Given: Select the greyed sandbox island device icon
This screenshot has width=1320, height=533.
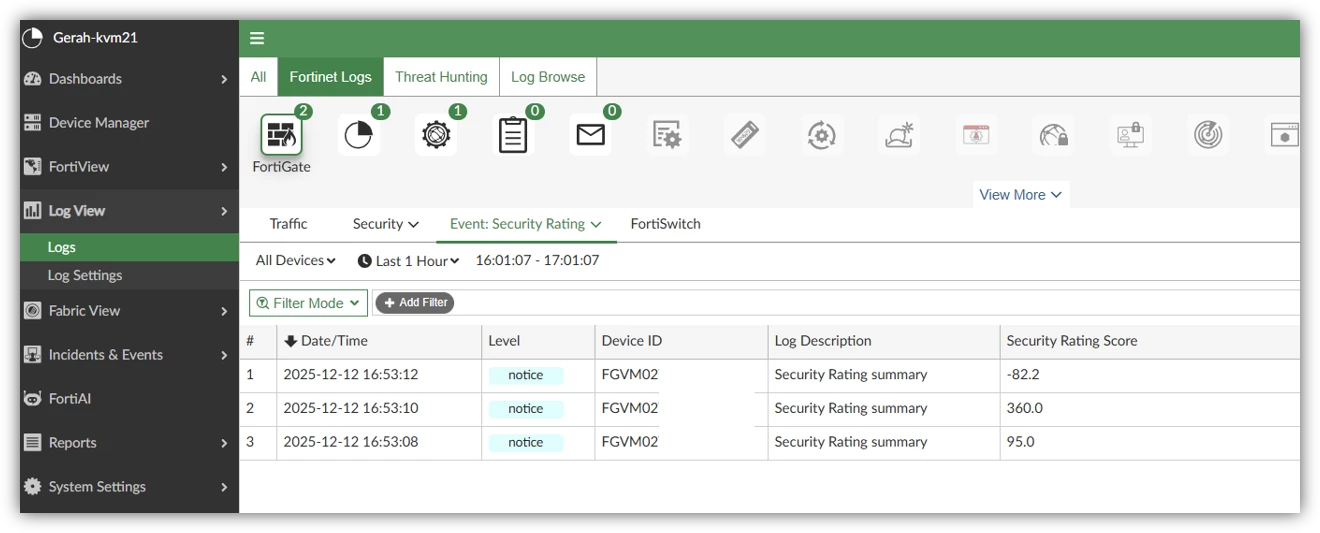Looking at the screenshot, I should coord(898,135).
